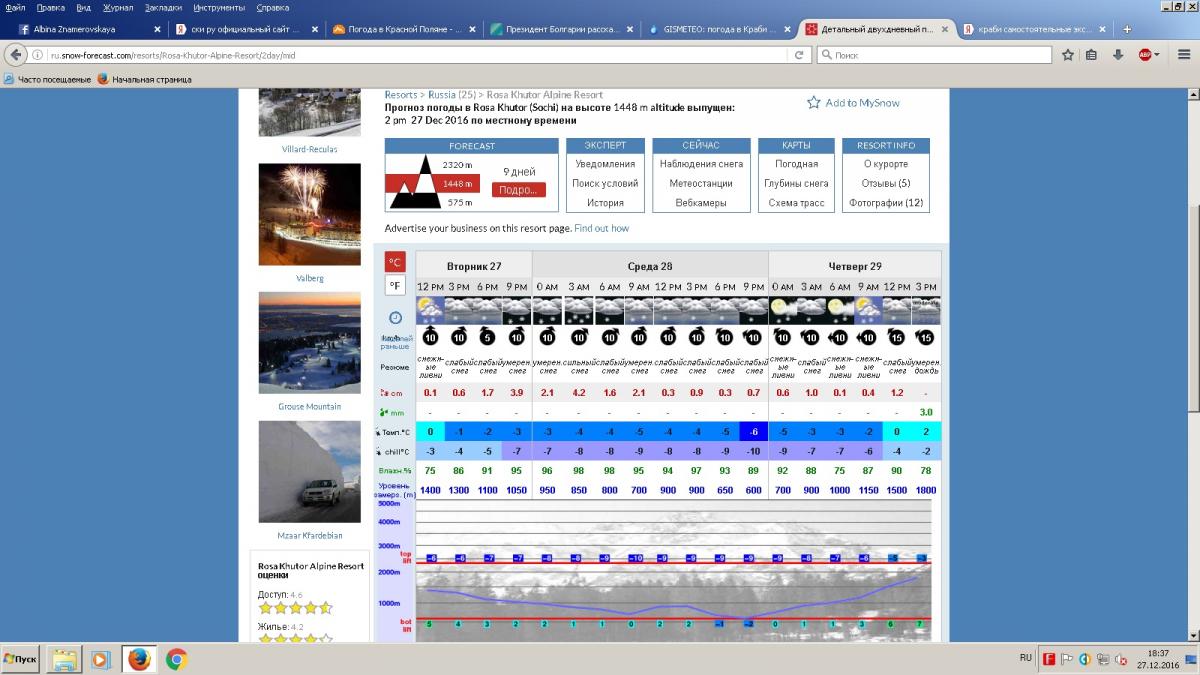Viewport: 1200px width, 675px height.
Task: Click the Thursday 0 AM moon weather icon
Action: [783, 309]
